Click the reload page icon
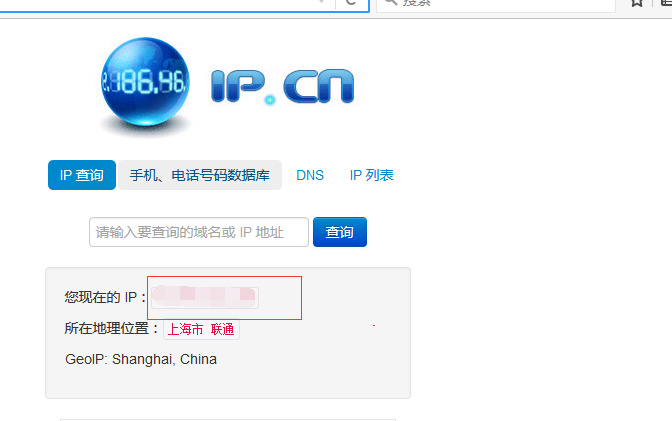 coord(351,2)
